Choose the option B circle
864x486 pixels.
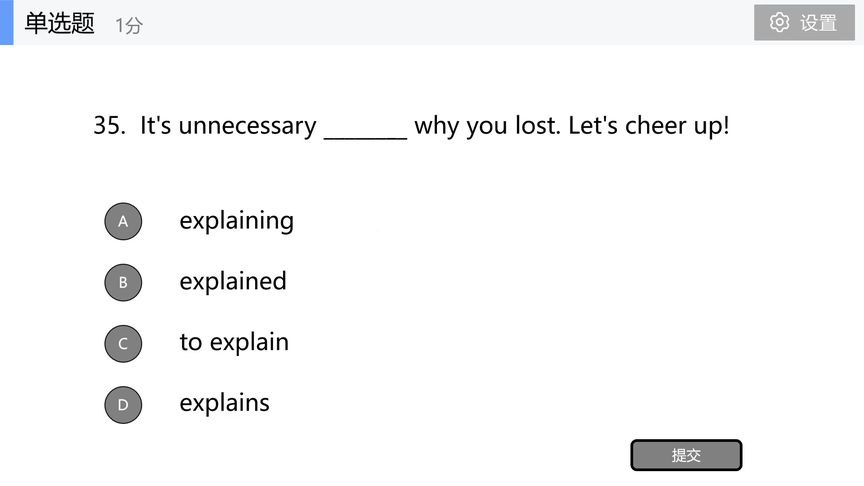[x=123, y=283]
